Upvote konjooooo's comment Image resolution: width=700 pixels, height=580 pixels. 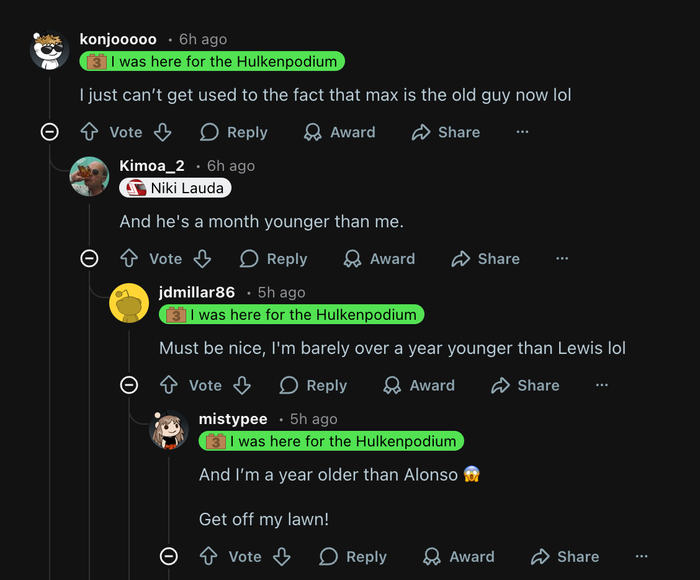tap(89, 132)
